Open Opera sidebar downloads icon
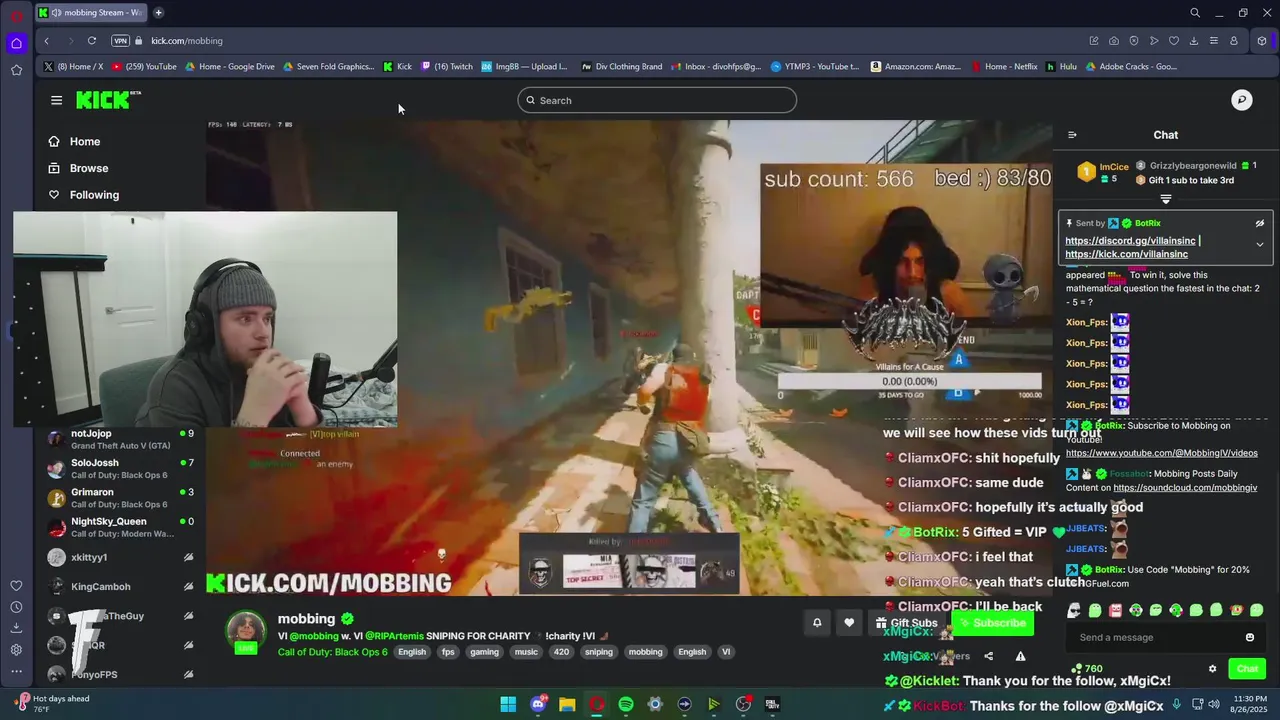The height and width of the screenshot is (720, 1280). click(x=16, y=628)
